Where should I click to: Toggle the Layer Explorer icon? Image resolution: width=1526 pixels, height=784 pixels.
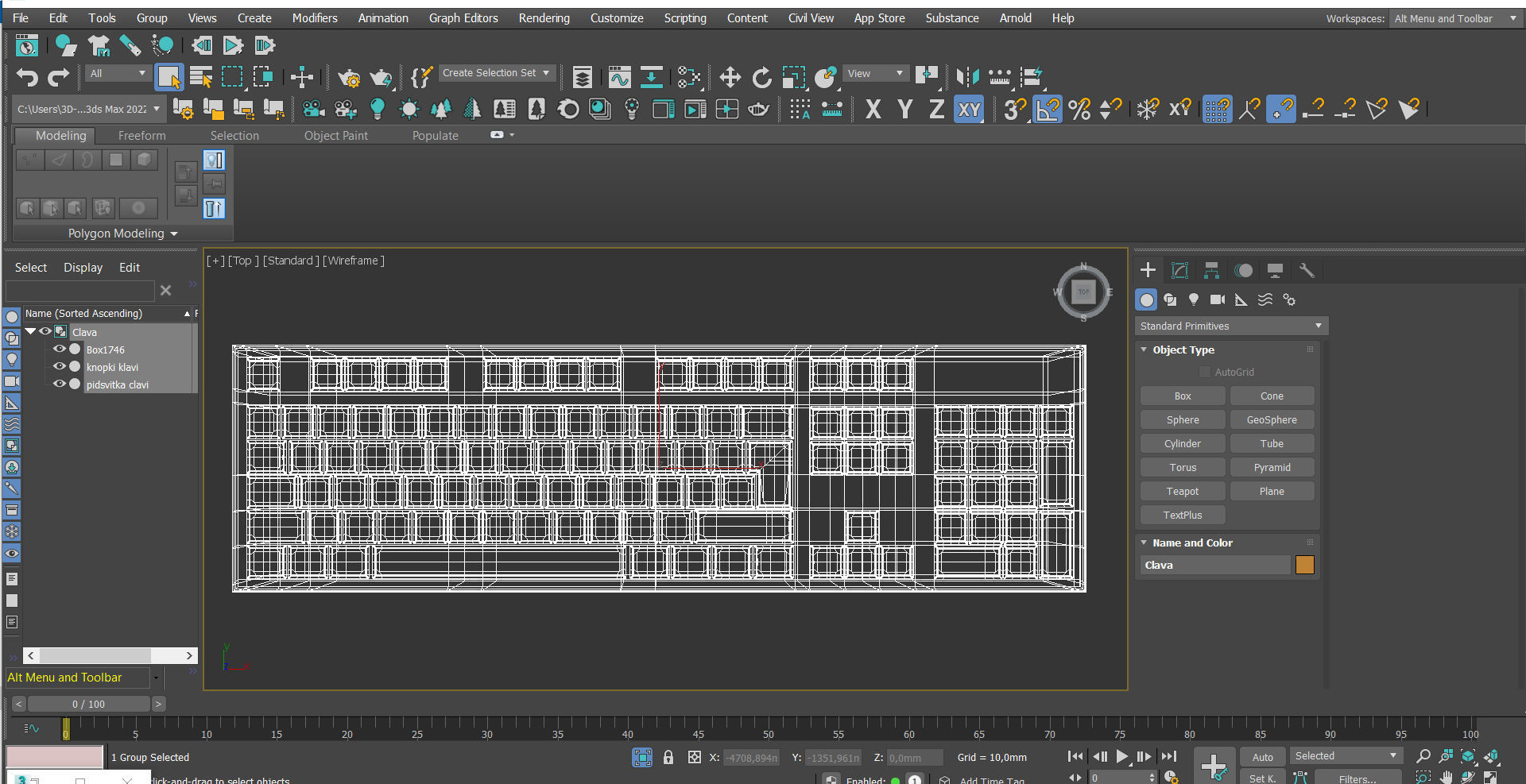(583, 77)
